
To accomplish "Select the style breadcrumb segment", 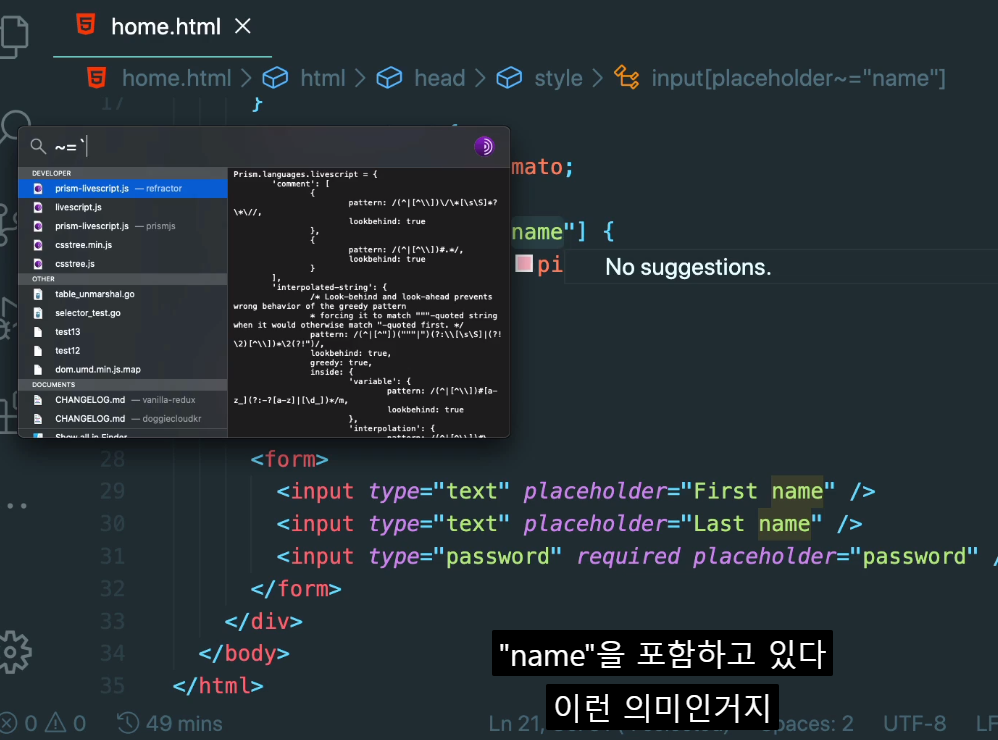I will coord(558,78).
